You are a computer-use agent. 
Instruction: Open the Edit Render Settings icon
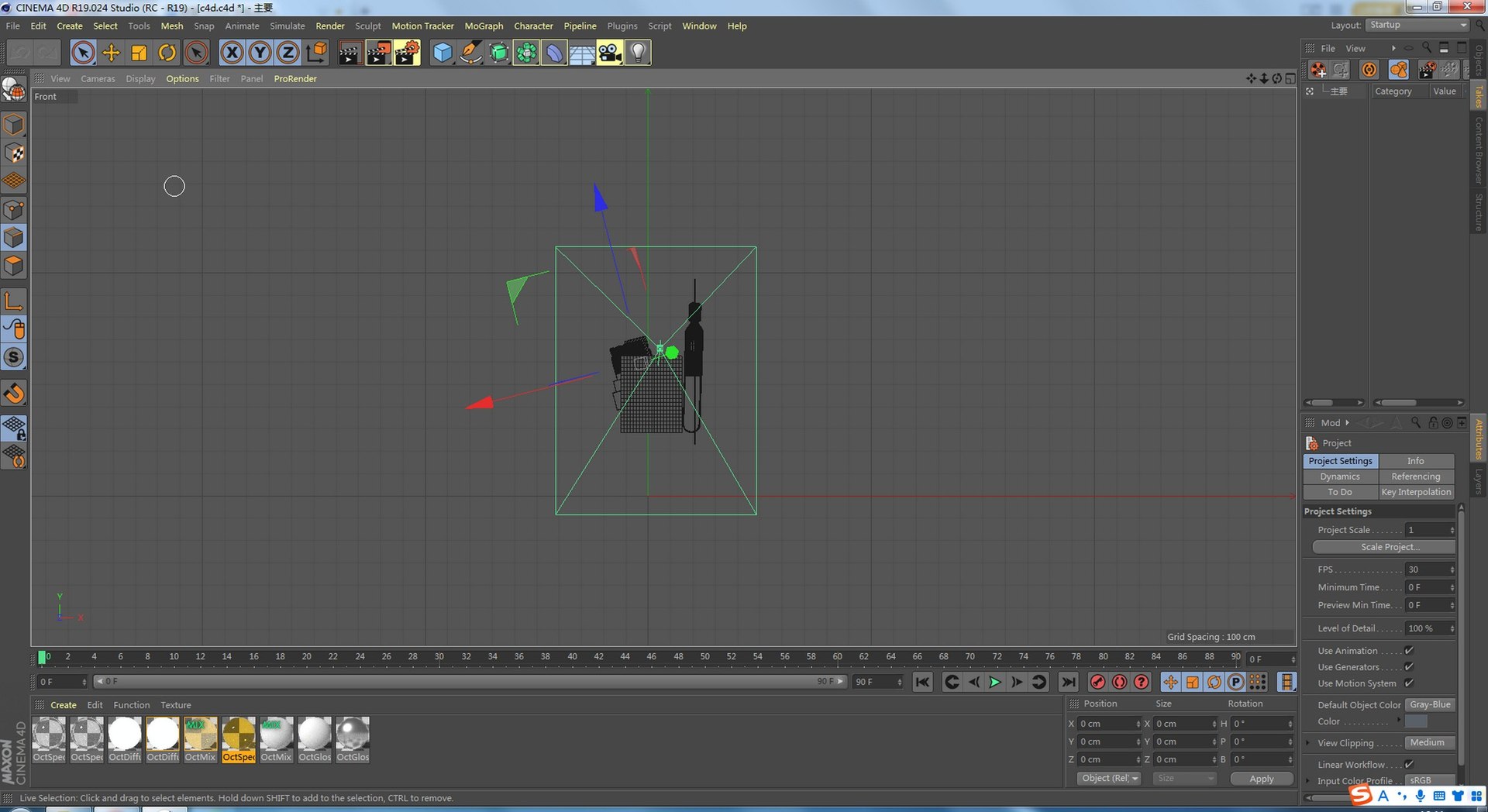pos(407,53)
